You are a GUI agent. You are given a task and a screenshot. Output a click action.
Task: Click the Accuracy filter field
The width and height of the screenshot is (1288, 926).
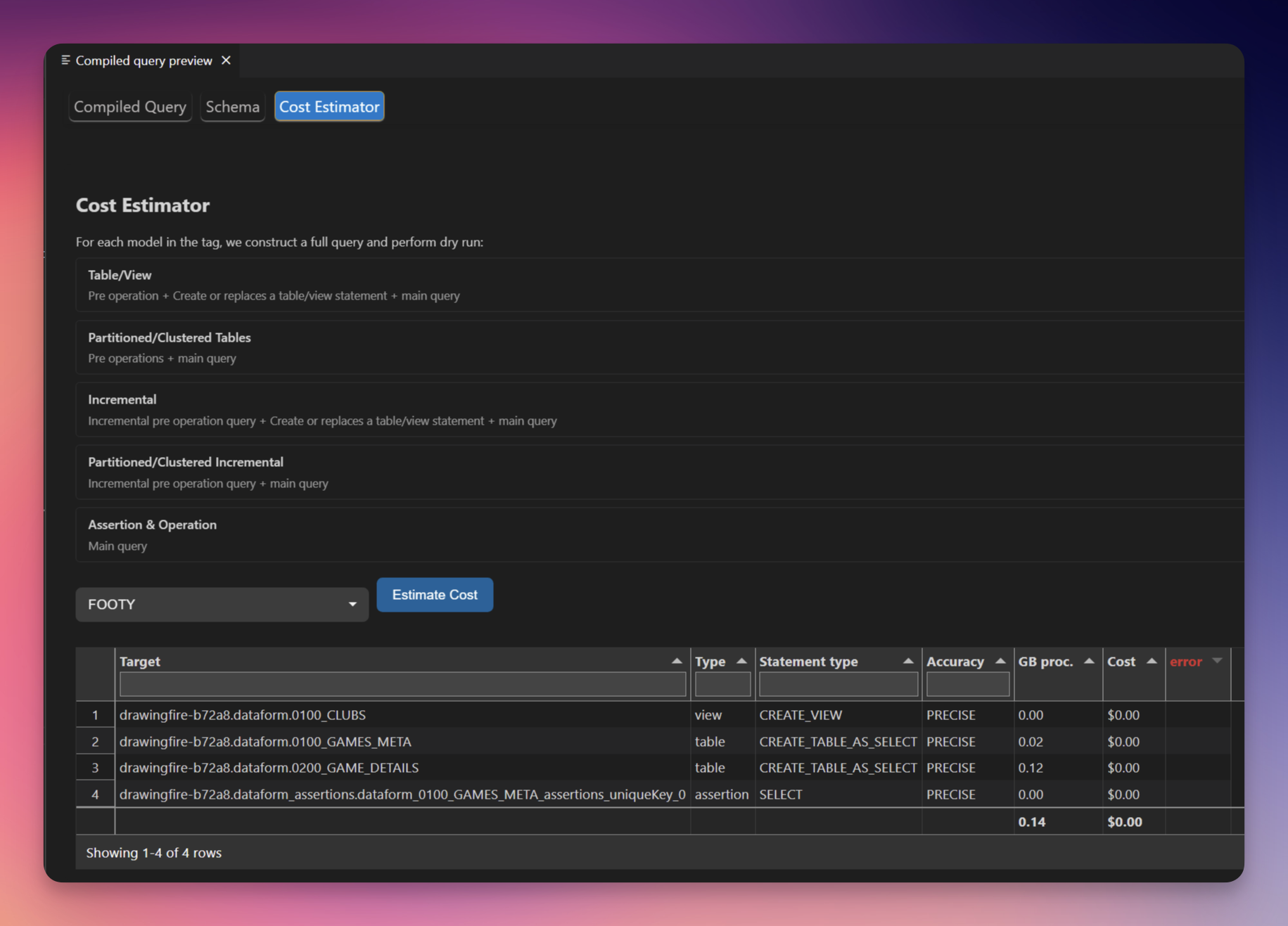point(967,683)
